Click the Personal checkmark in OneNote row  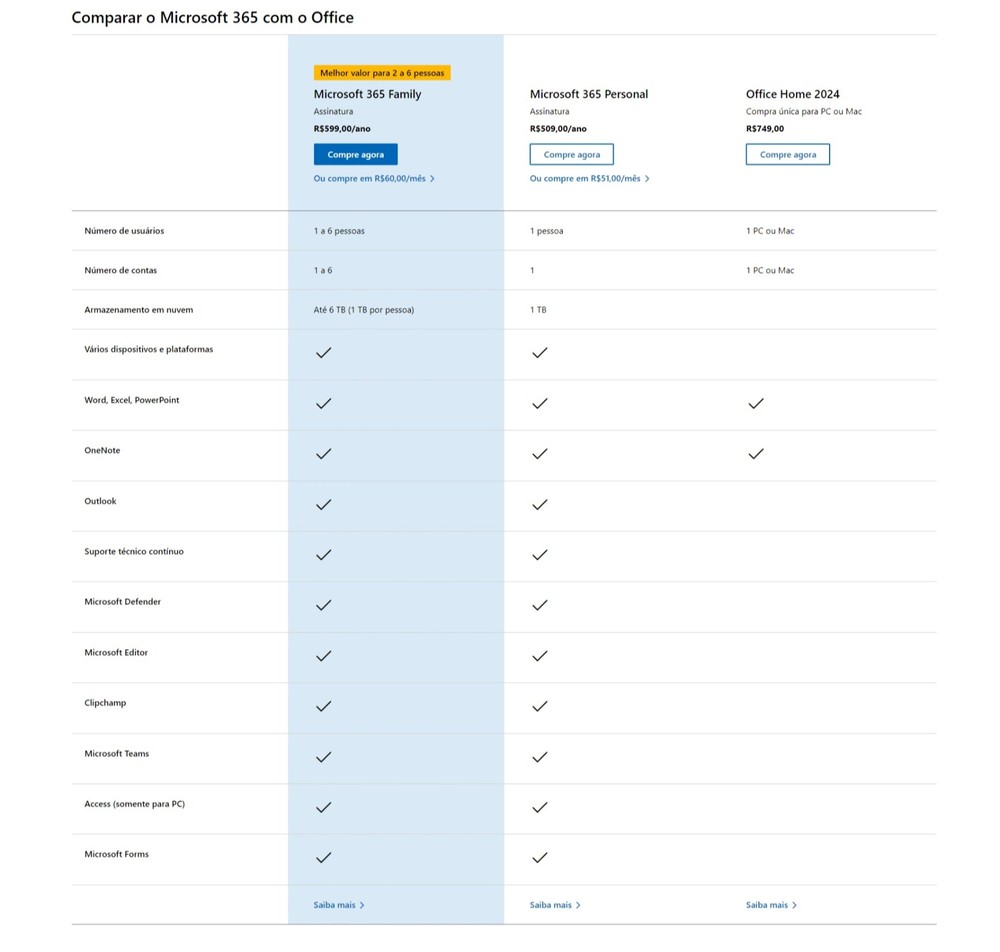click(540, 454)
